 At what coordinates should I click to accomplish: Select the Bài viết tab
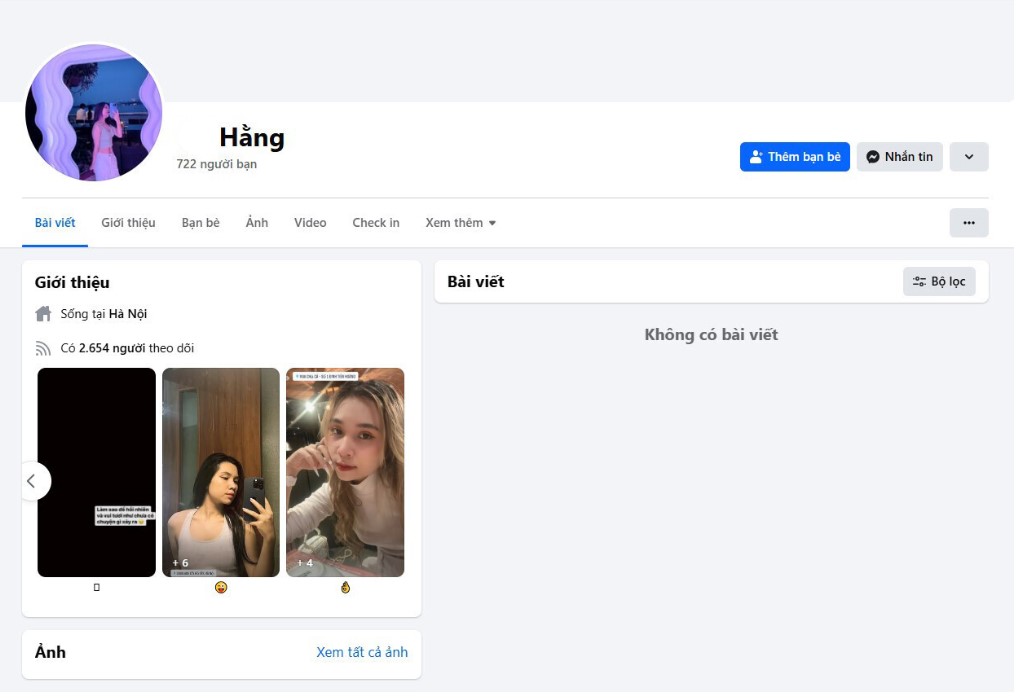[55, 223]
